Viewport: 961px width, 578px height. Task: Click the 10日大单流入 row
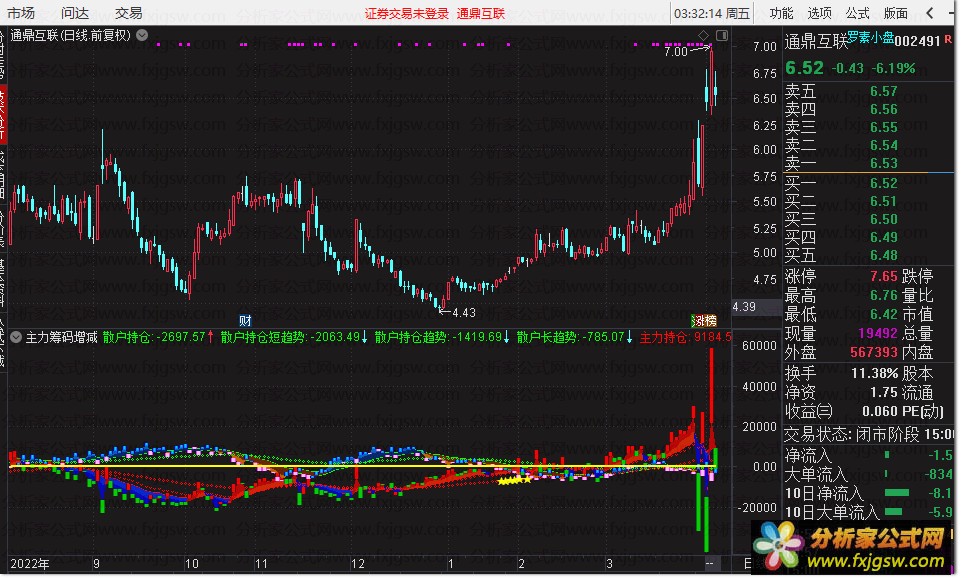pos(868,512)
